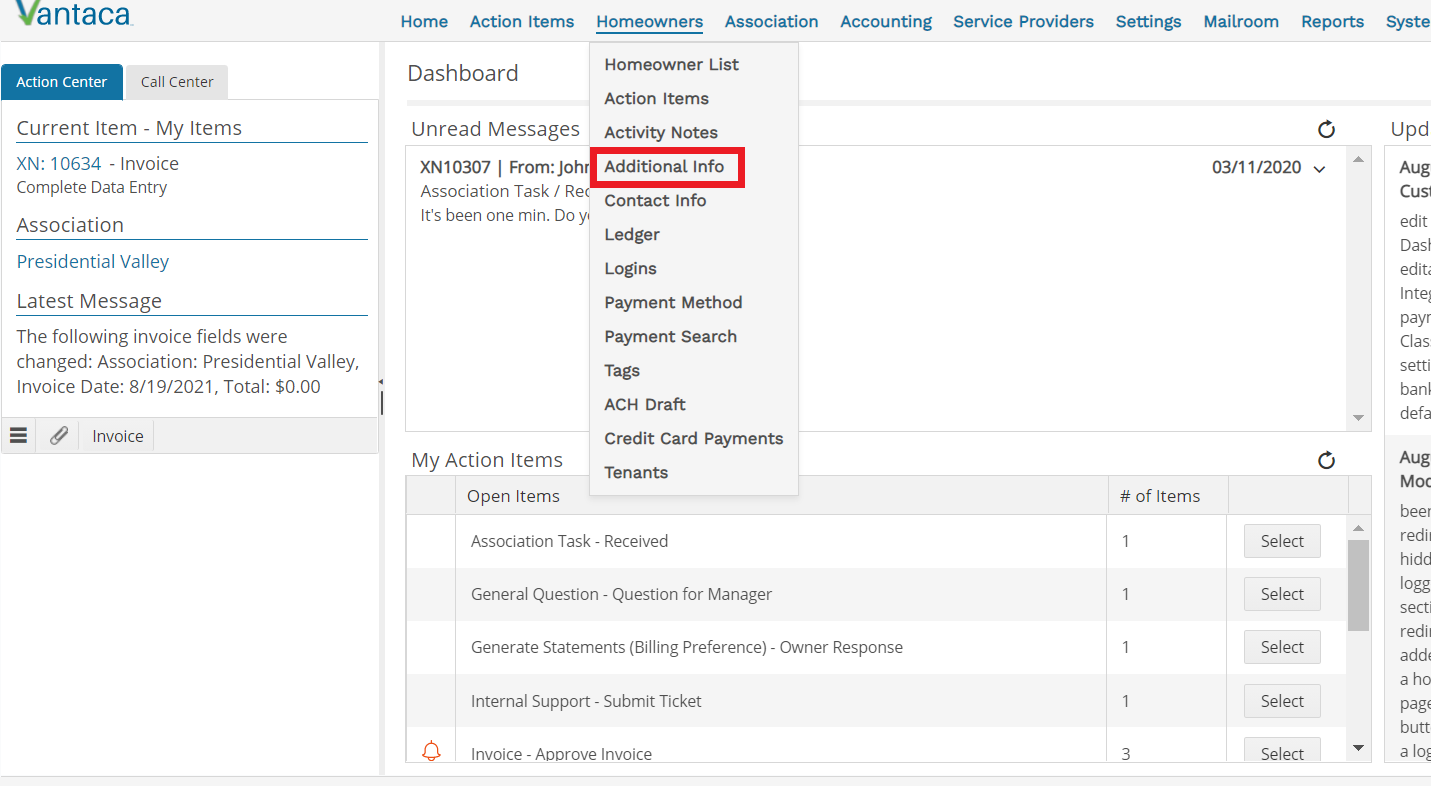Select the Association Task - Received item
Screen dimensions: 1431x786
click(x=1281, y=540)
